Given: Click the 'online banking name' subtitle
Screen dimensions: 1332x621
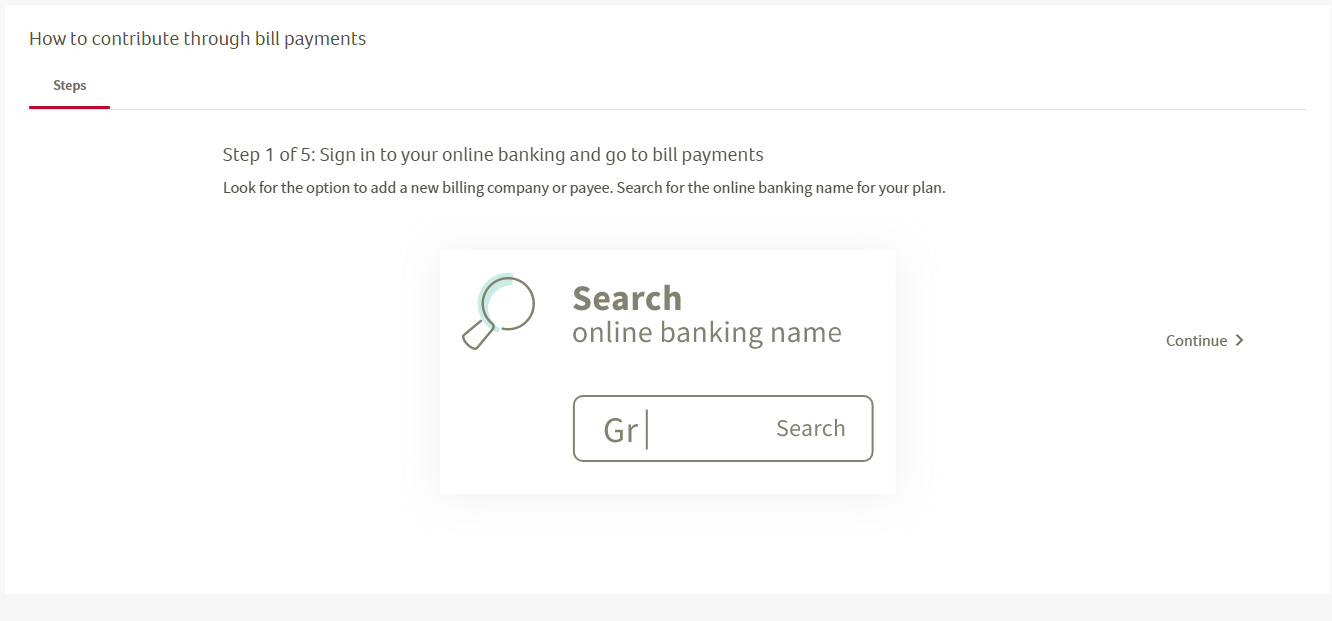Looking at the screenshot, I should (707, 333).
